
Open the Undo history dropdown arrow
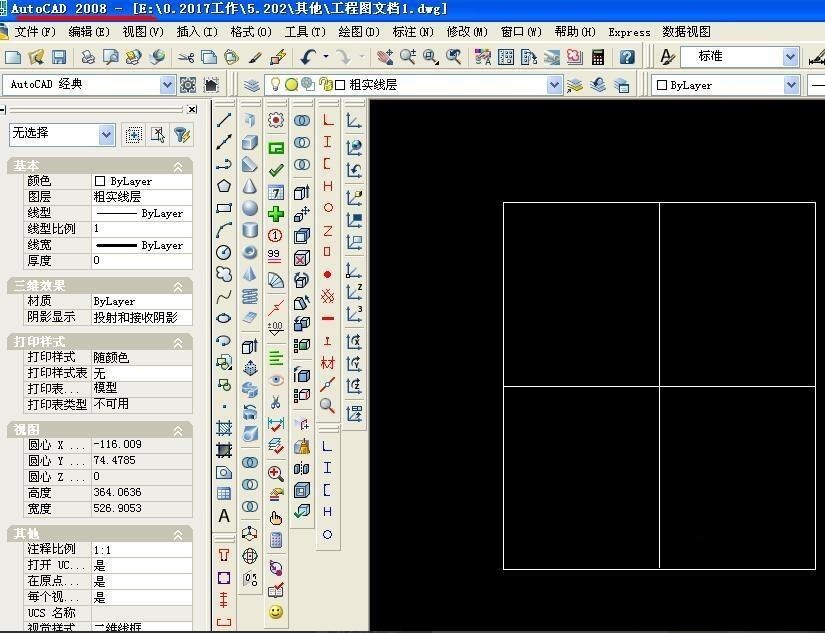tap(326, 56)
